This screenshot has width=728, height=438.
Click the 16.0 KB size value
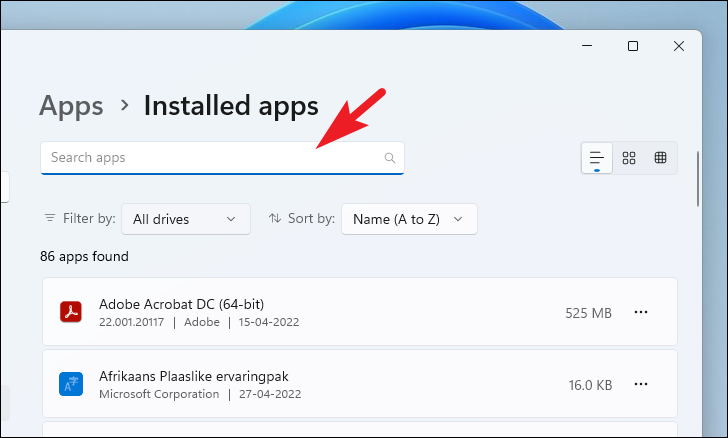[x=591, y=385]
